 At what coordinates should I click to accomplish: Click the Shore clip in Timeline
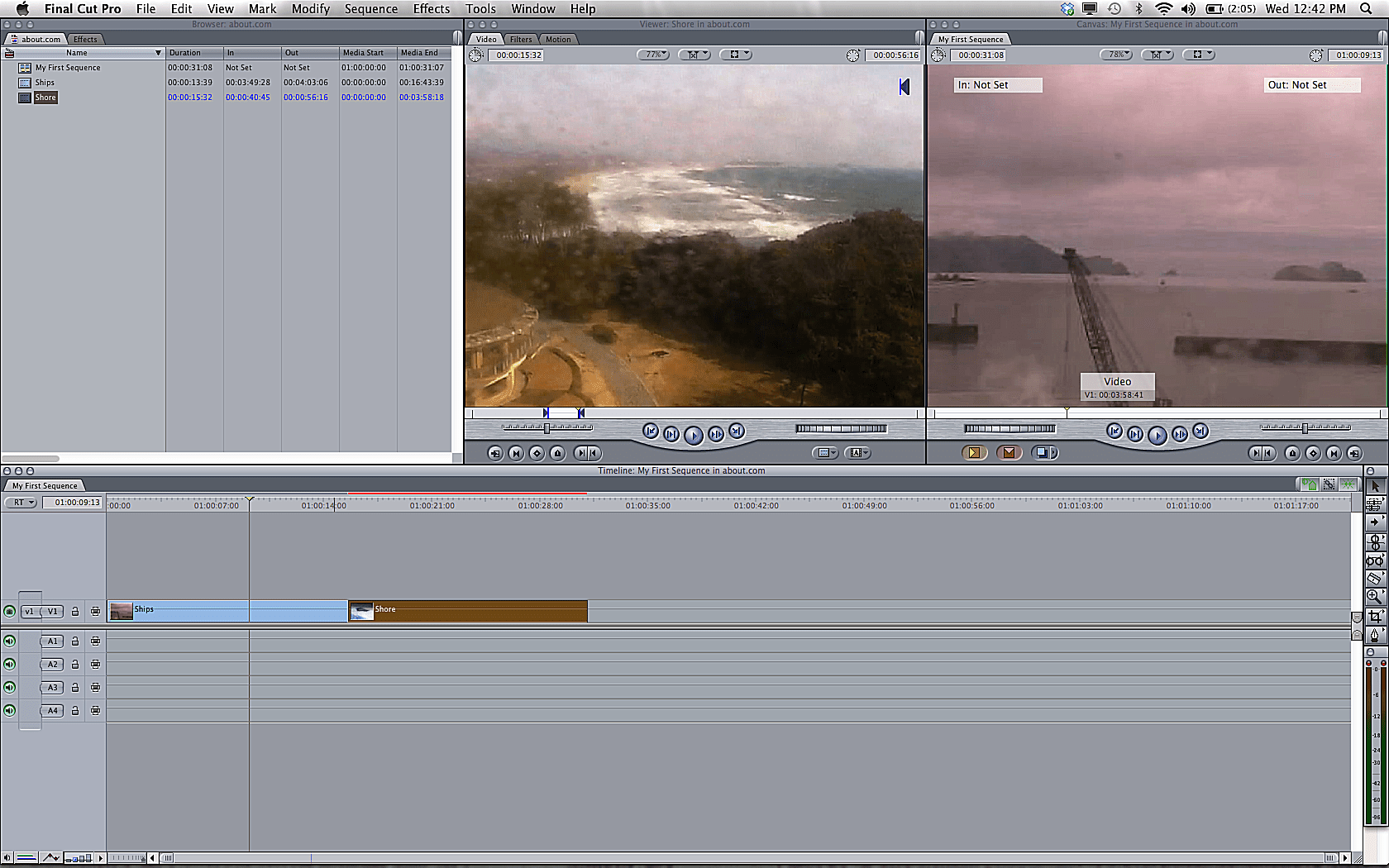click(468, 611)
